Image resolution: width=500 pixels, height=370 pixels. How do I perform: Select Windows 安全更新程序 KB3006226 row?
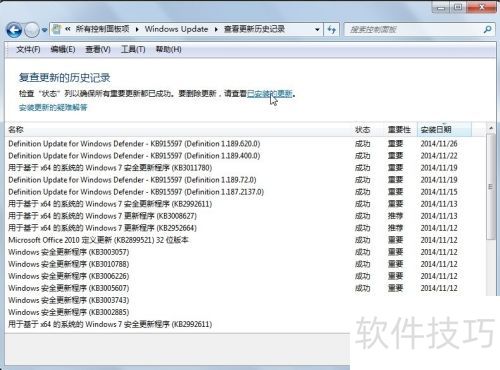click(x=245, y=276)
